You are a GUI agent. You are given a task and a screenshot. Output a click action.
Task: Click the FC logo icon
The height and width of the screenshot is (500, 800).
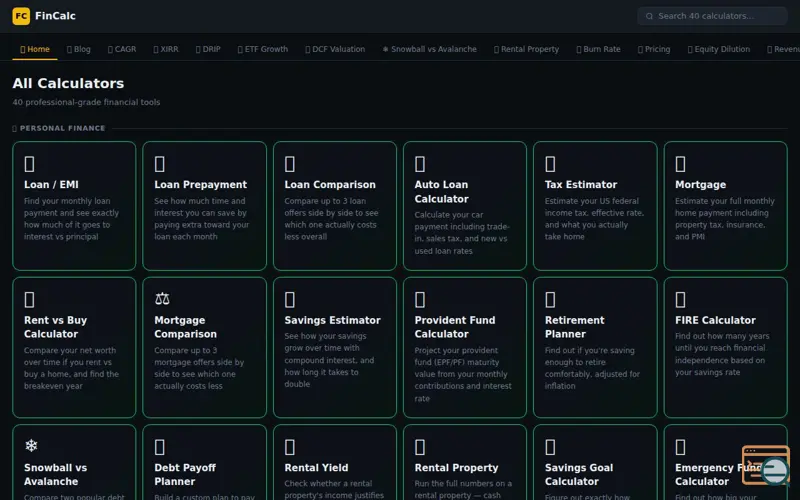(x=21, y=16)
